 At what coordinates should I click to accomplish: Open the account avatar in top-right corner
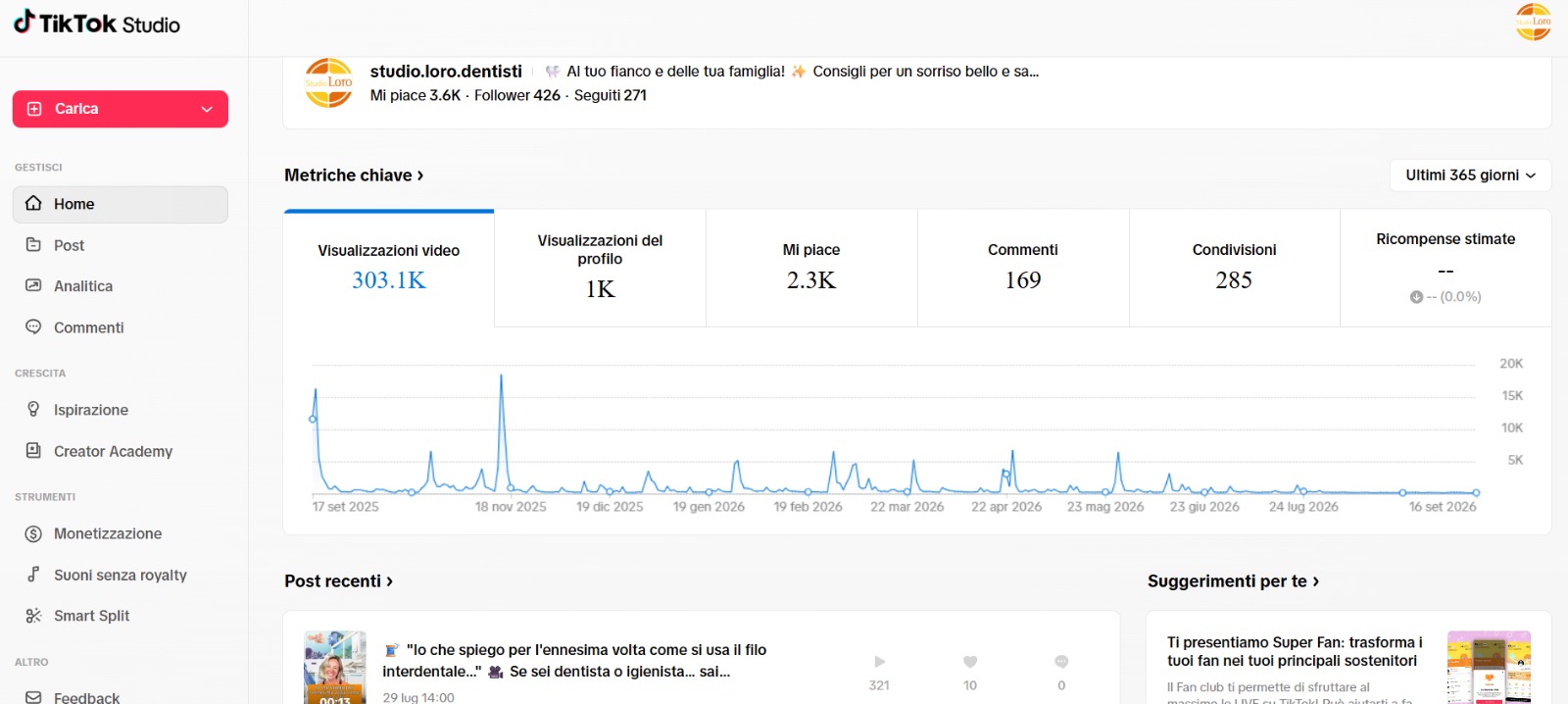click(1533, 23)
